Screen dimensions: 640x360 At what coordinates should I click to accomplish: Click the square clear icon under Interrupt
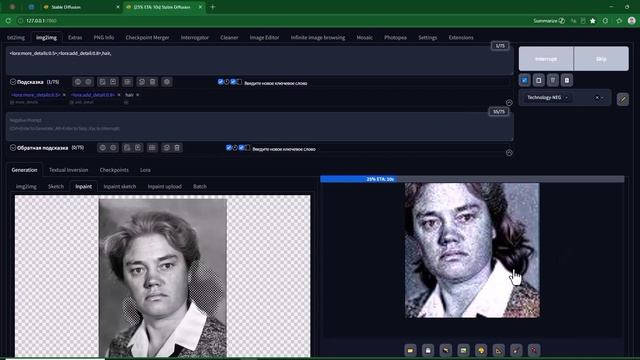tap(539, 80)
